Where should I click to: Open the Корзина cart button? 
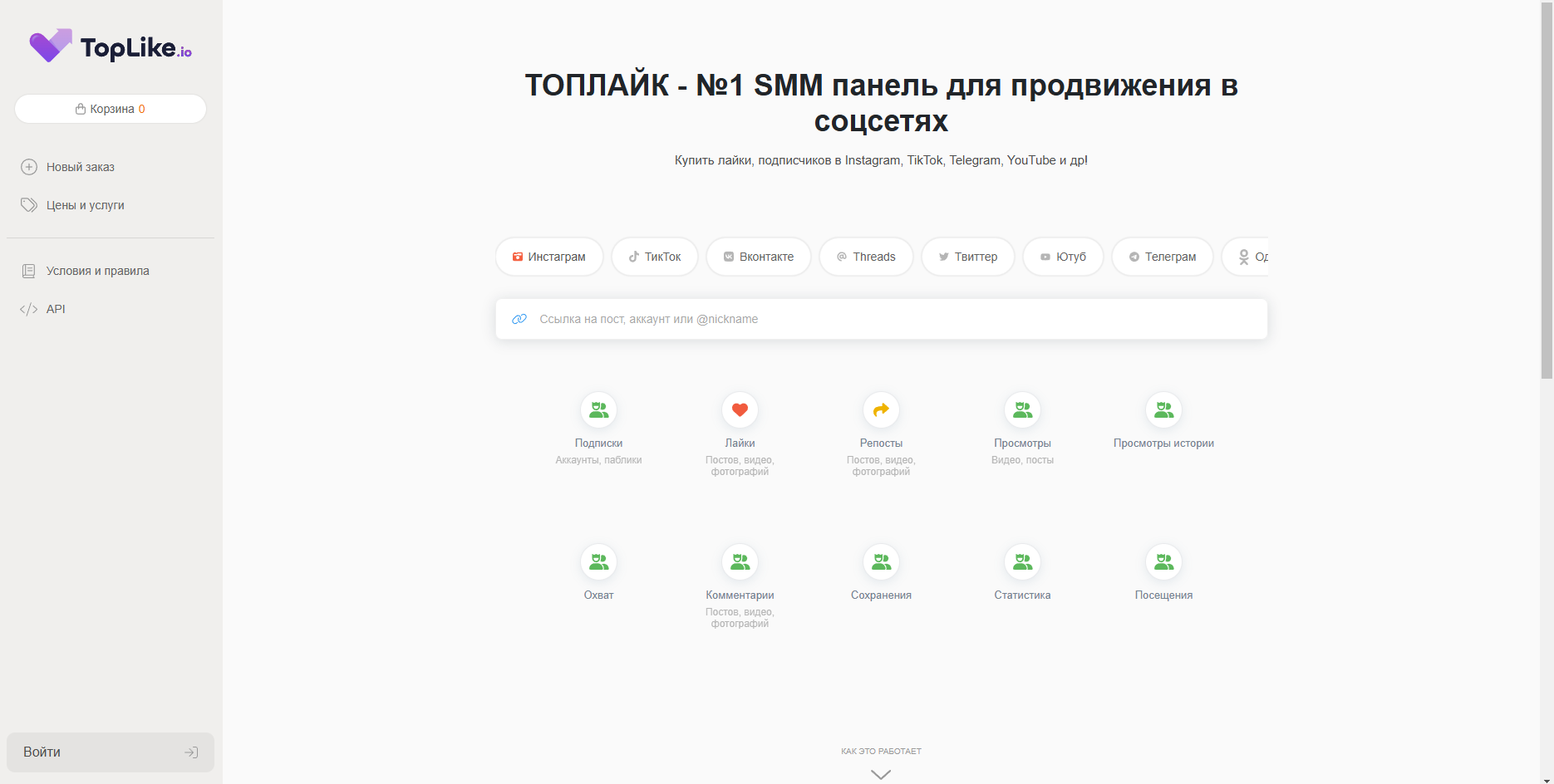111,109
